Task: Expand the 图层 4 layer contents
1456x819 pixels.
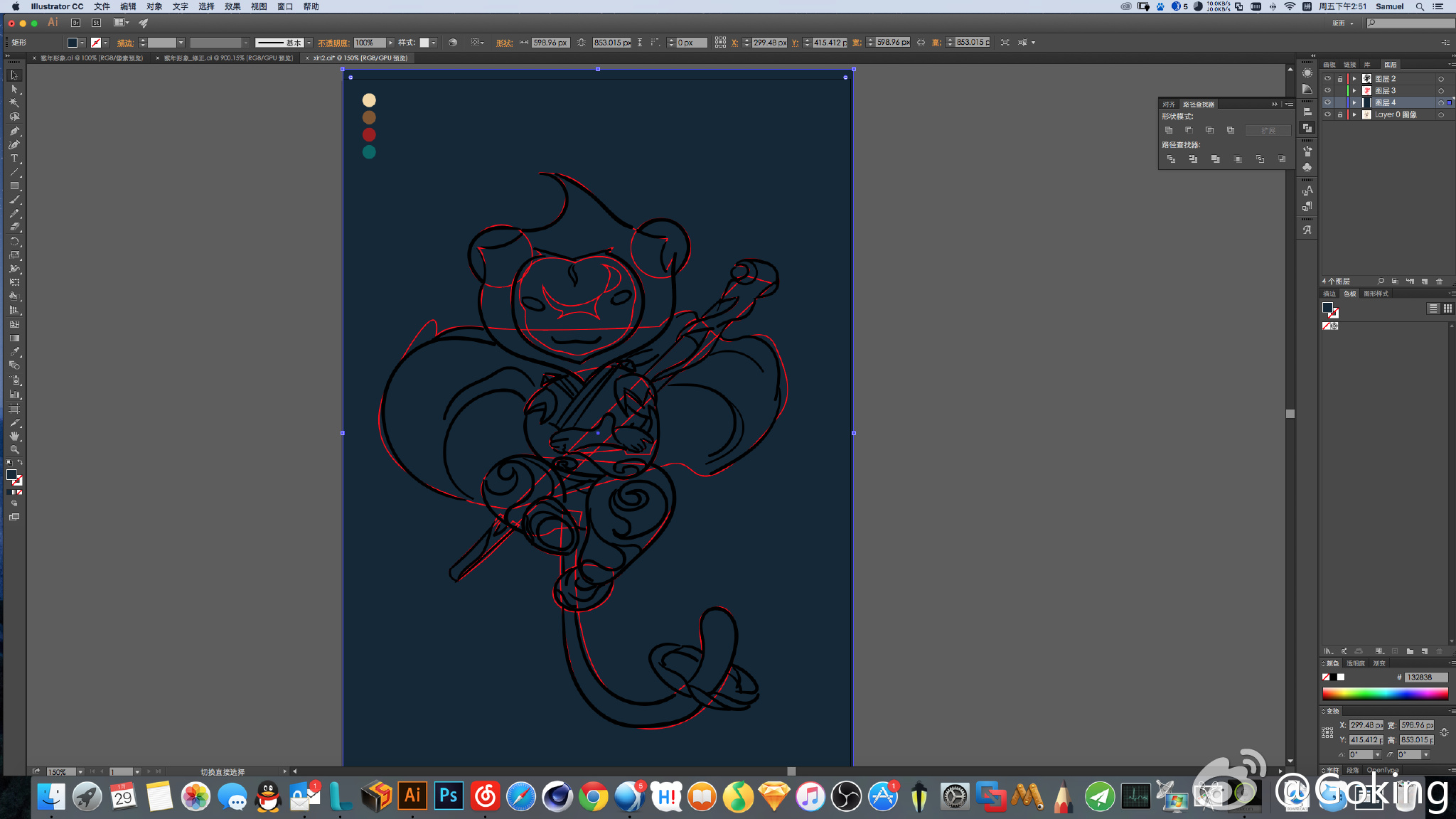Action: [1354, 102]
